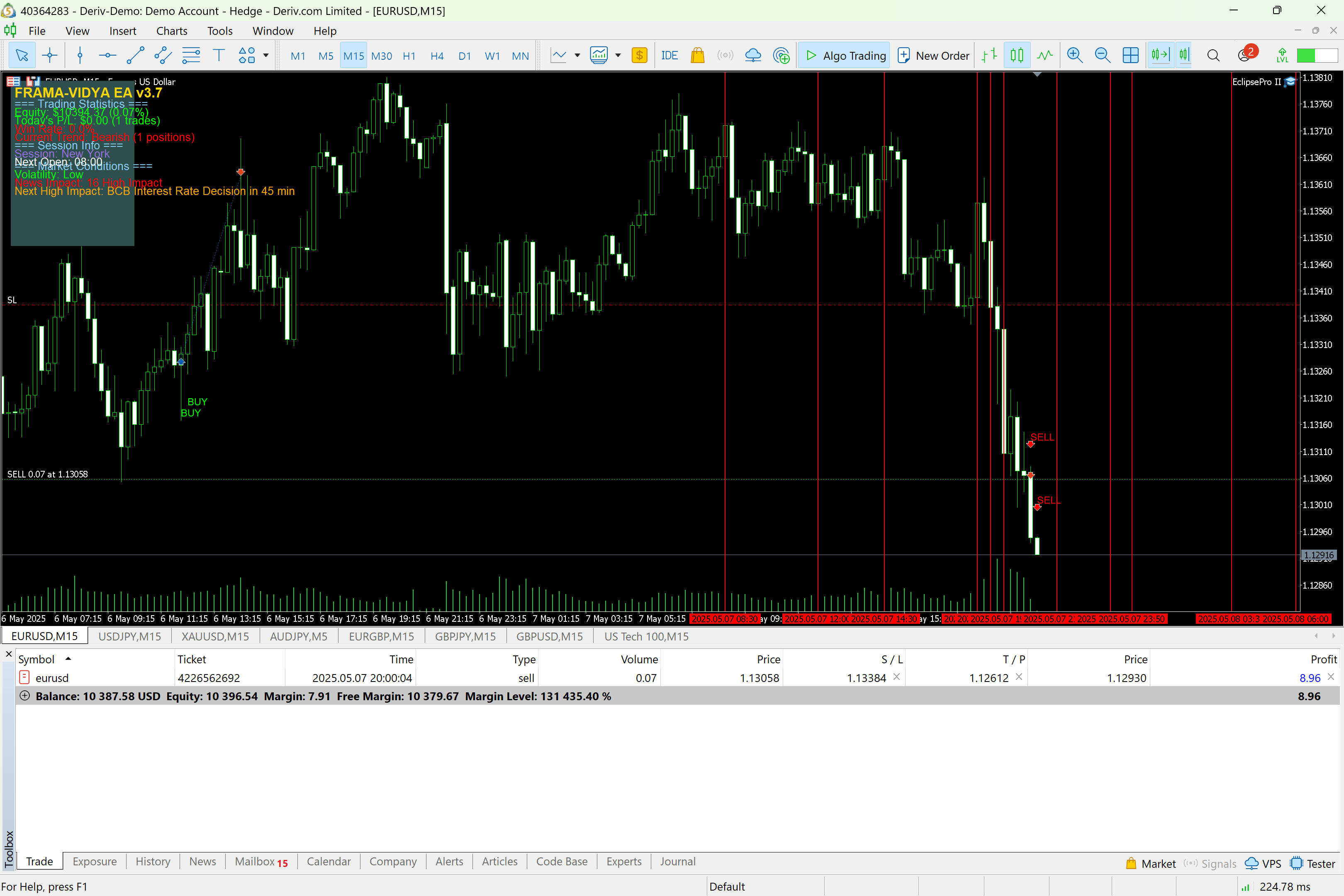Viewport: 1344px width, 896px height.
Task: Switch chart to bar chart mode
Action: [x=989, y=56]
